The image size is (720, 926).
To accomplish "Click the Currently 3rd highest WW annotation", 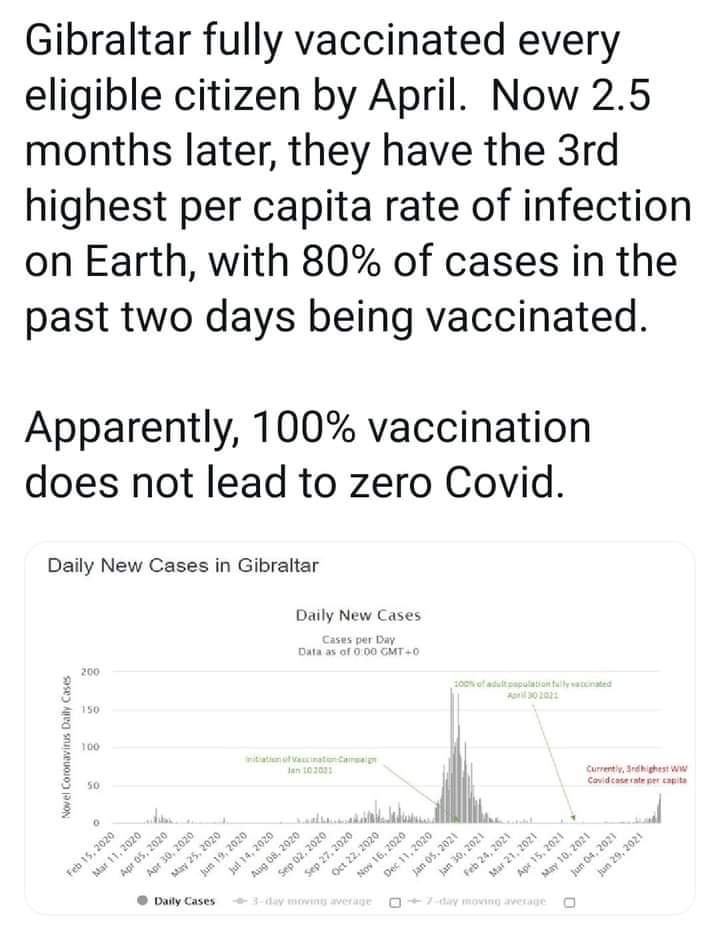I will (x=634, y=773).
